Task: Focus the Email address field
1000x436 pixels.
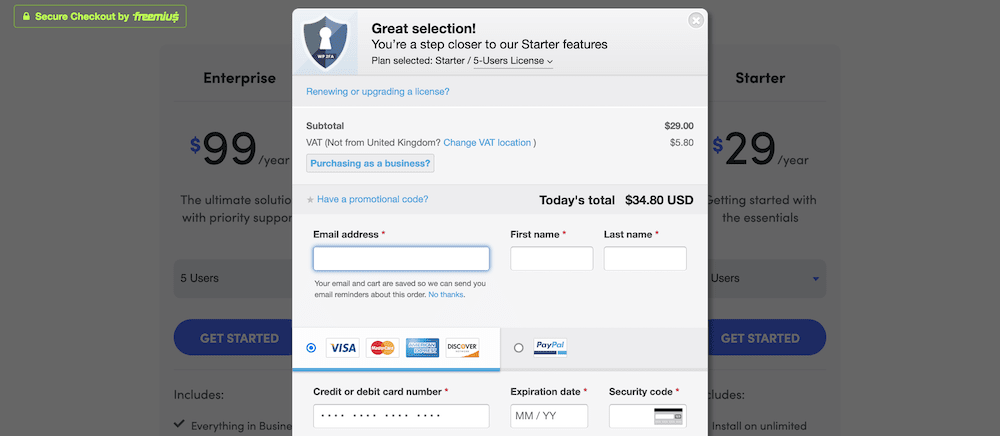Action: point(401,259)
